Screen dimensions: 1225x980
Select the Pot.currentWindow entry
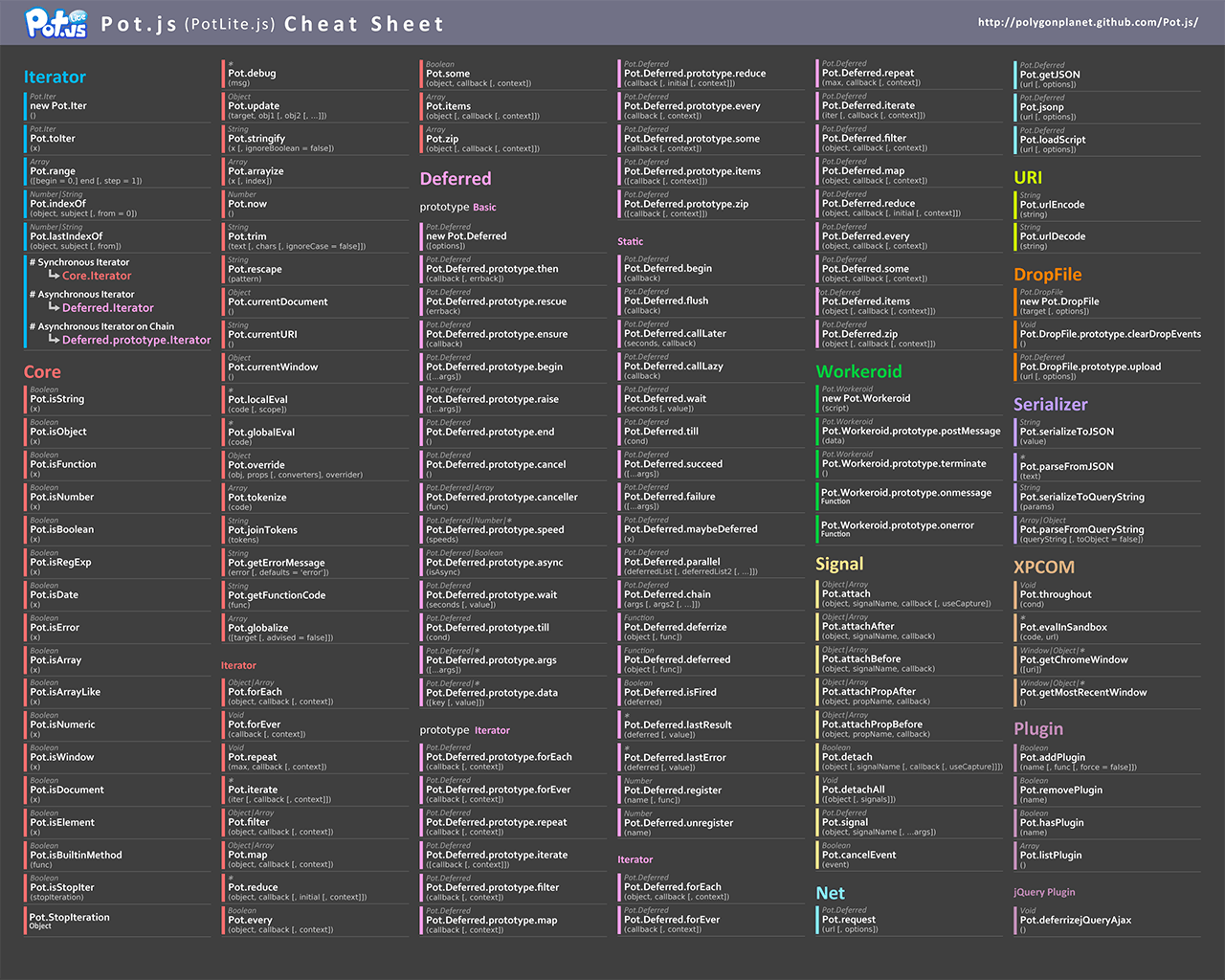coord(317,367)
